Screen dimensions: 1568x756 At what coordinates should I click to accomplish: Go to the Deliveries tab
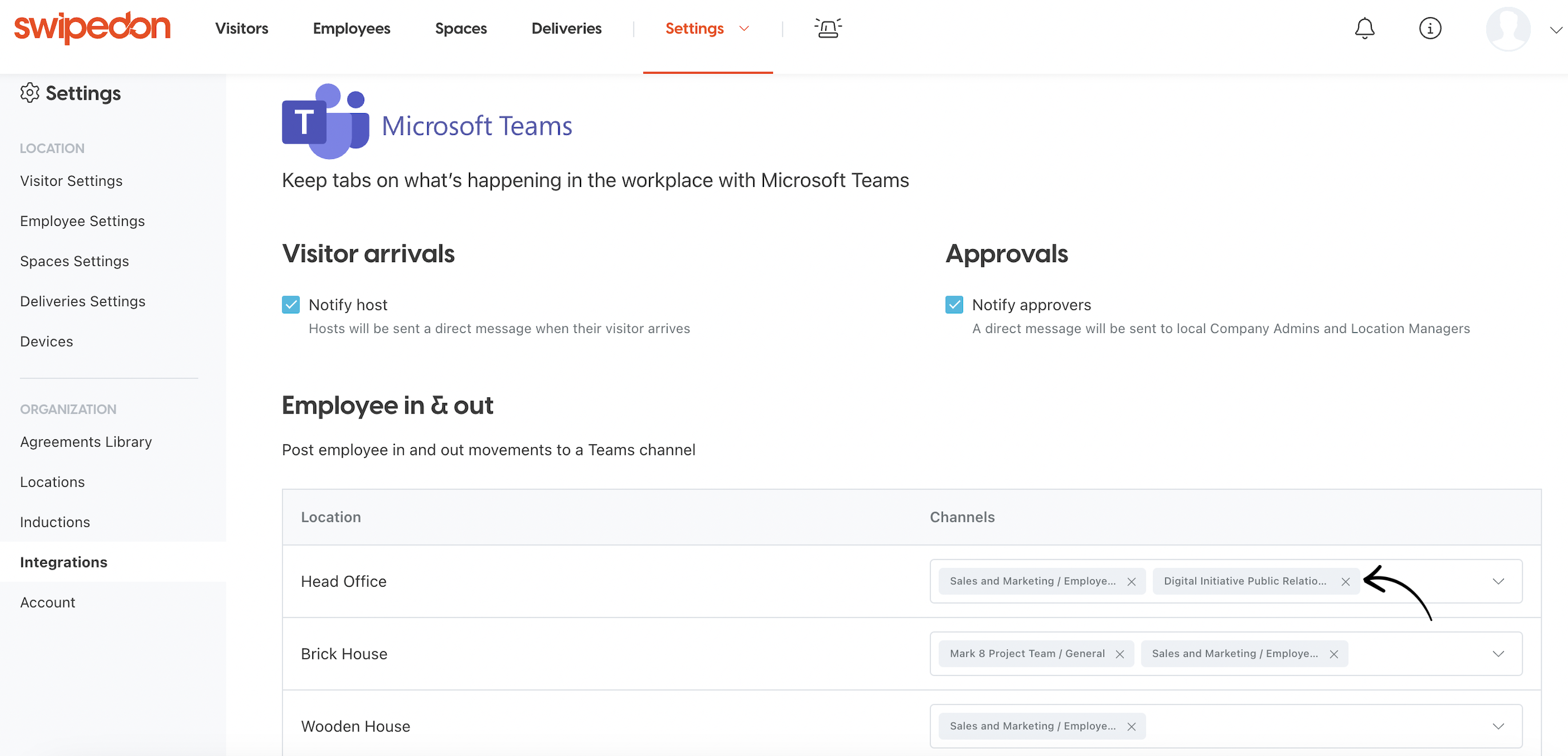coord(567,29)
